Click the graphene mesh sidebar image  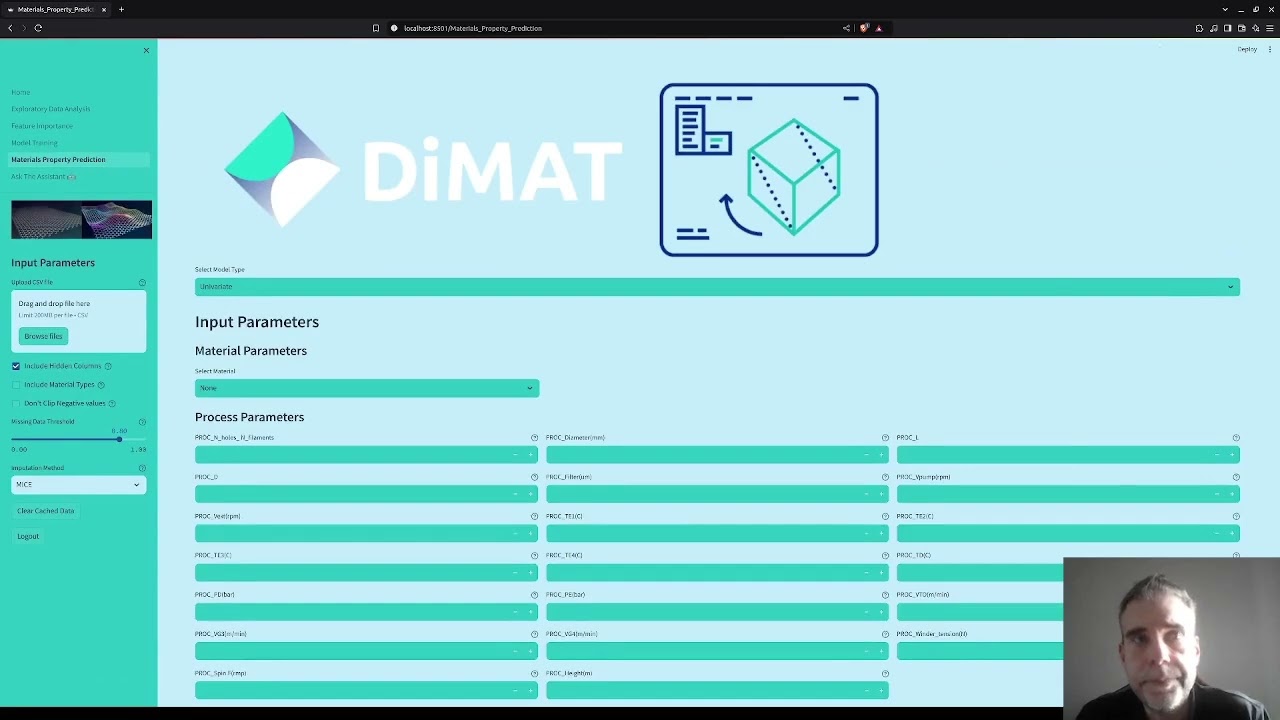tap(81, 220)
